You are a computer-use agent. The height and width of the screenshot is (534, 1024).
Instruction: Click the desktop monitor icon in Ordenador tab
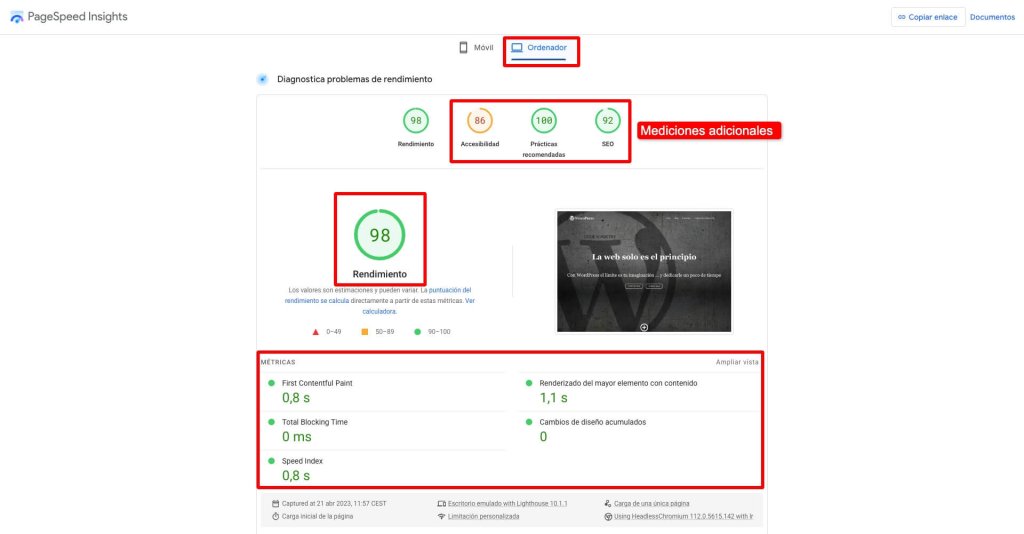click(517, 48)
